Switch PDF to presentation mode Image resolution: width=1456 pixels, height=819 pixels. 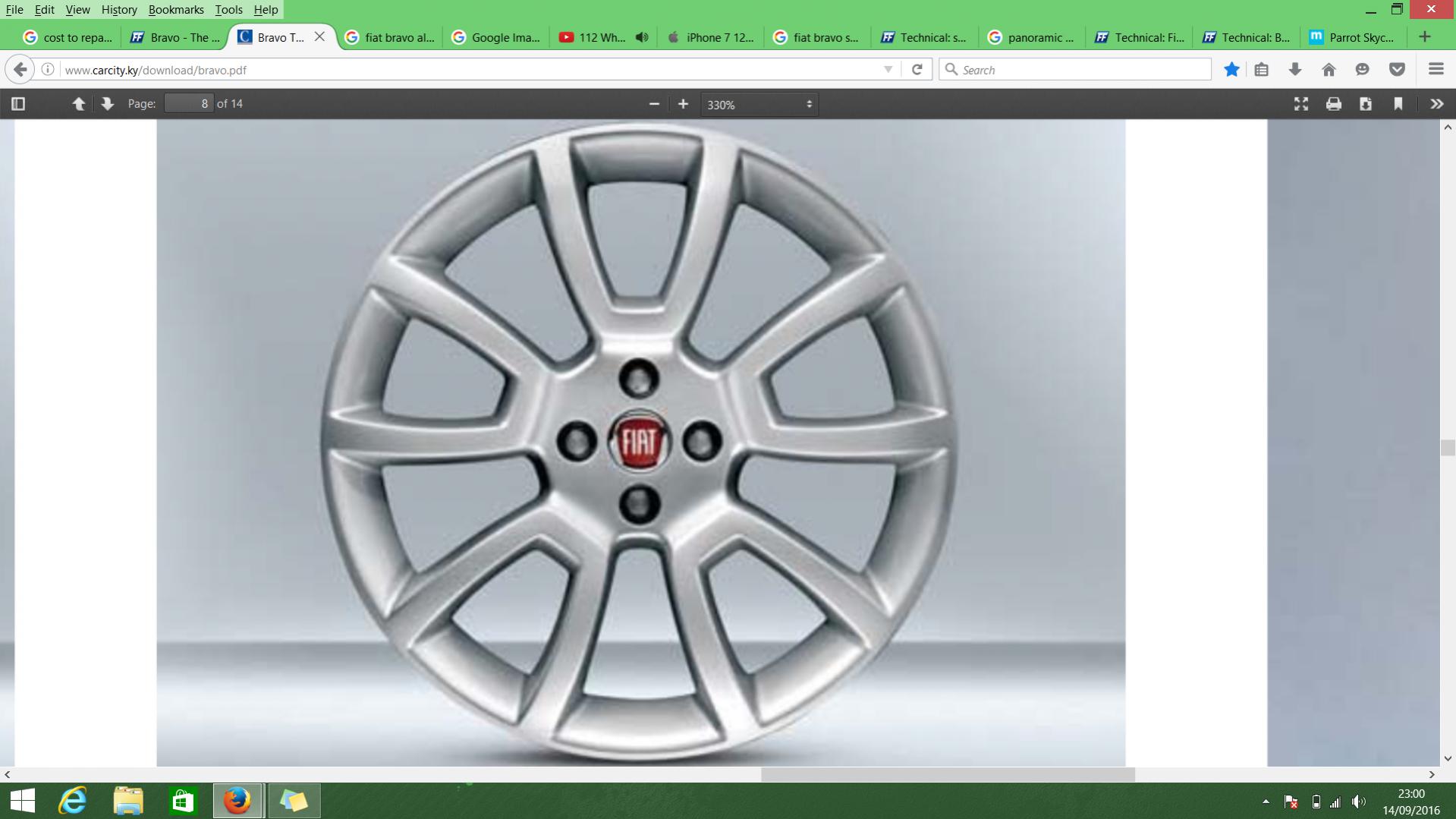pyautogui.click(x=1300, y=104)
